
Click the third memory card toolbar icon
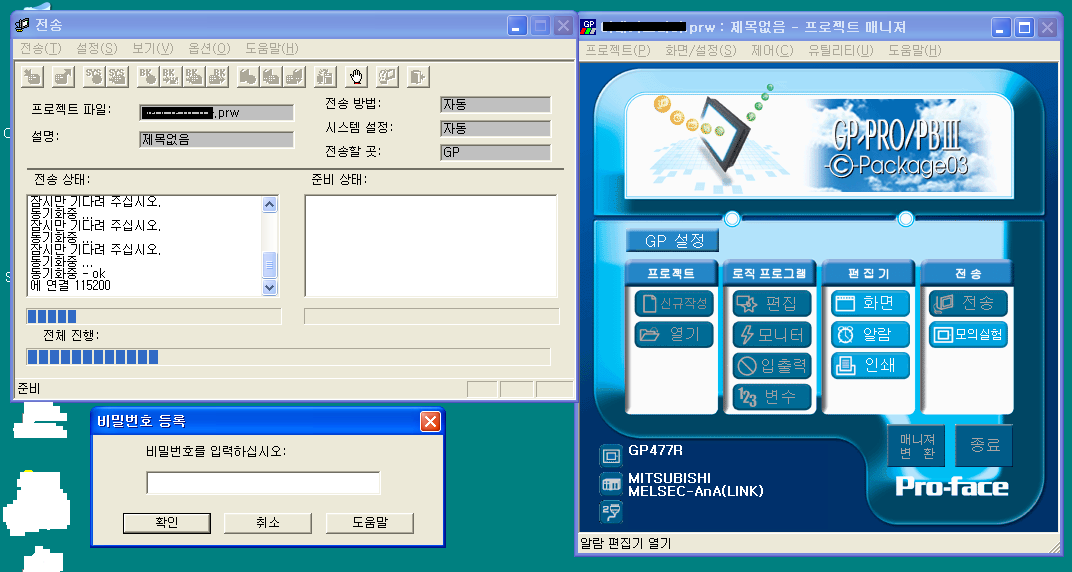tap(295, 77)
